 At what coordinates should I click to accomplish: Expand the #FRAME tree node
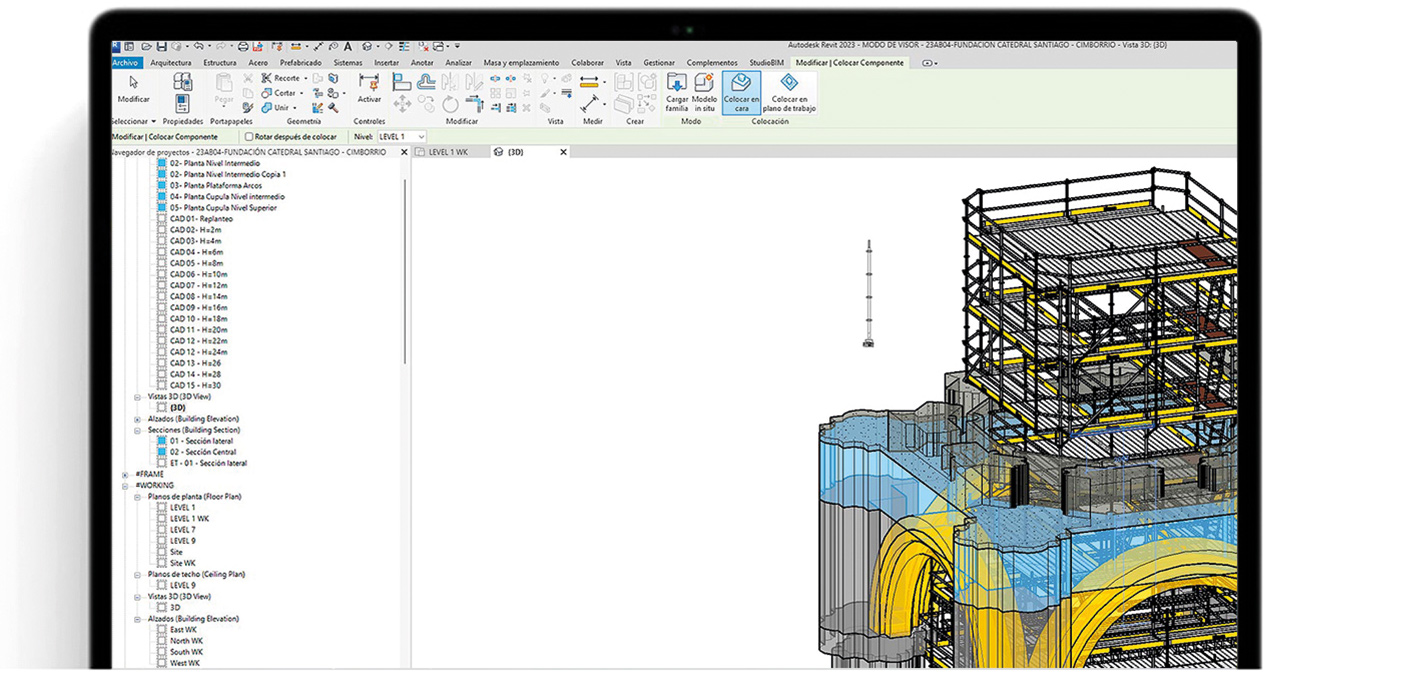point(125,475)
